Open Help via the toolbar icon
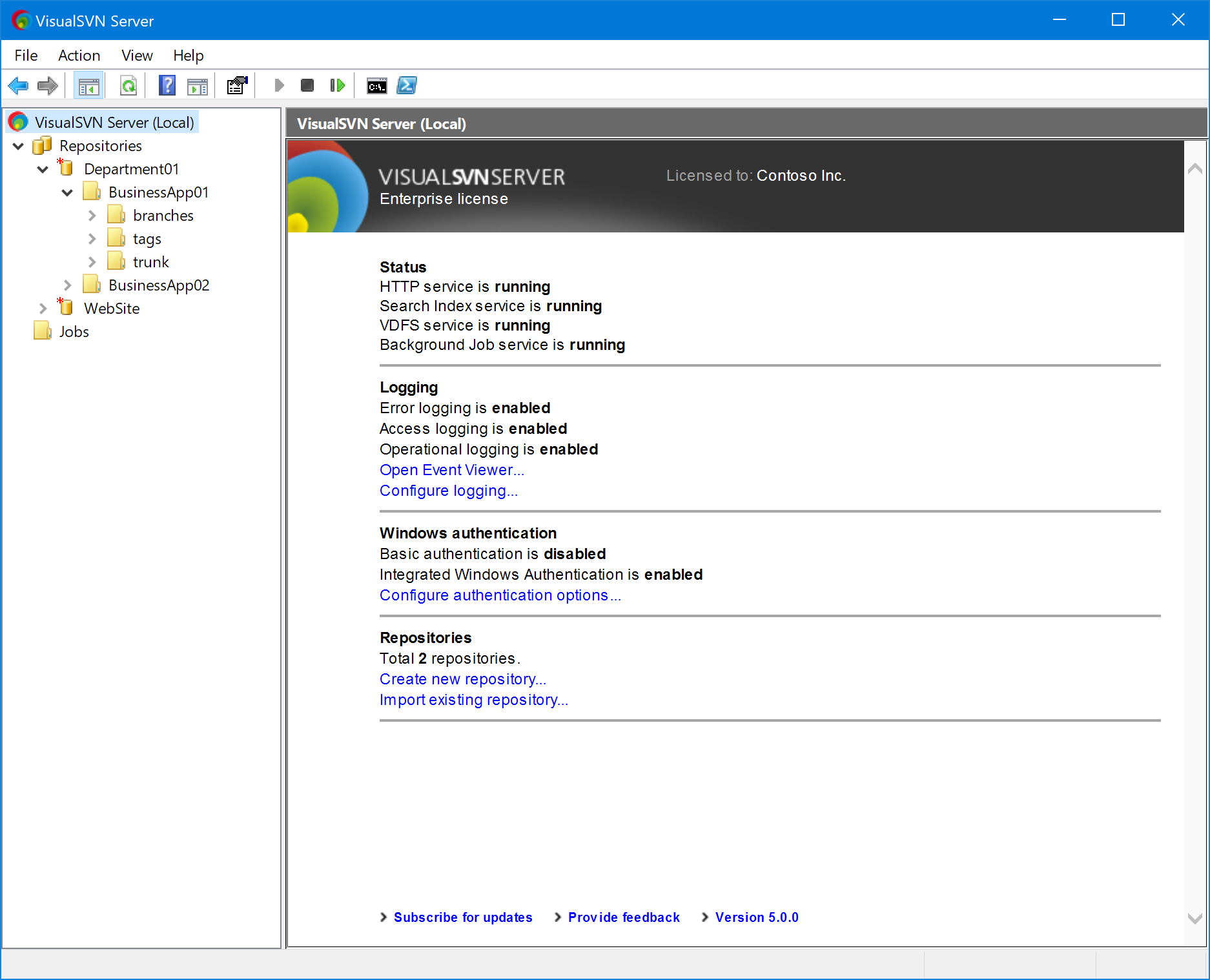This screenshot has height=980, width=1210. click(x=167, y=85)
